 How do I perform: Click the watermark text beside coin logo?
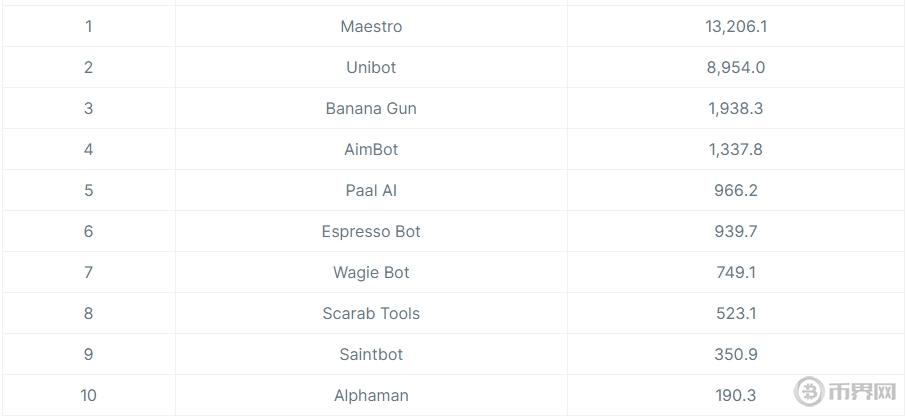pyautogui.click(x=860, y=391)
